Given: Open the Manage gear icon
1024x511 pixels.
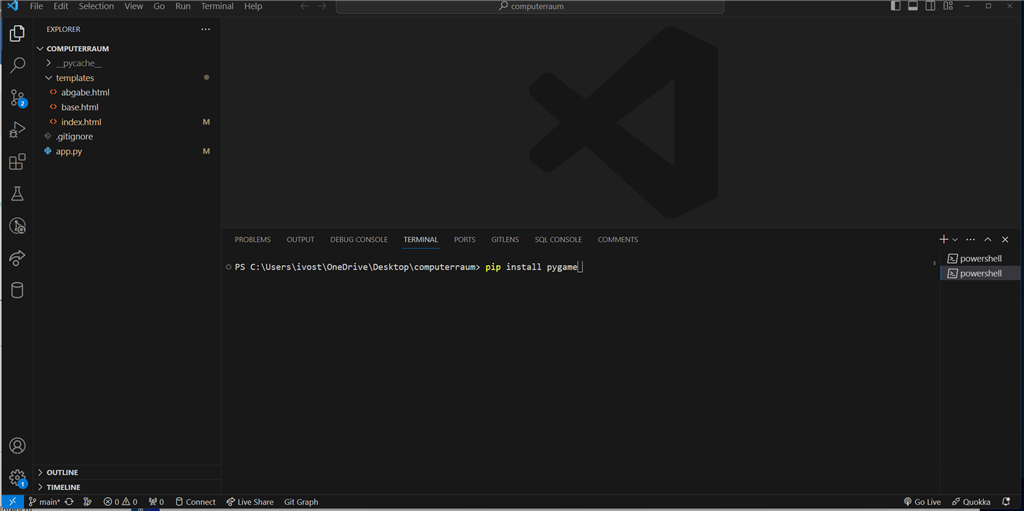Looking at the screenshot, I should coord(17,478).
